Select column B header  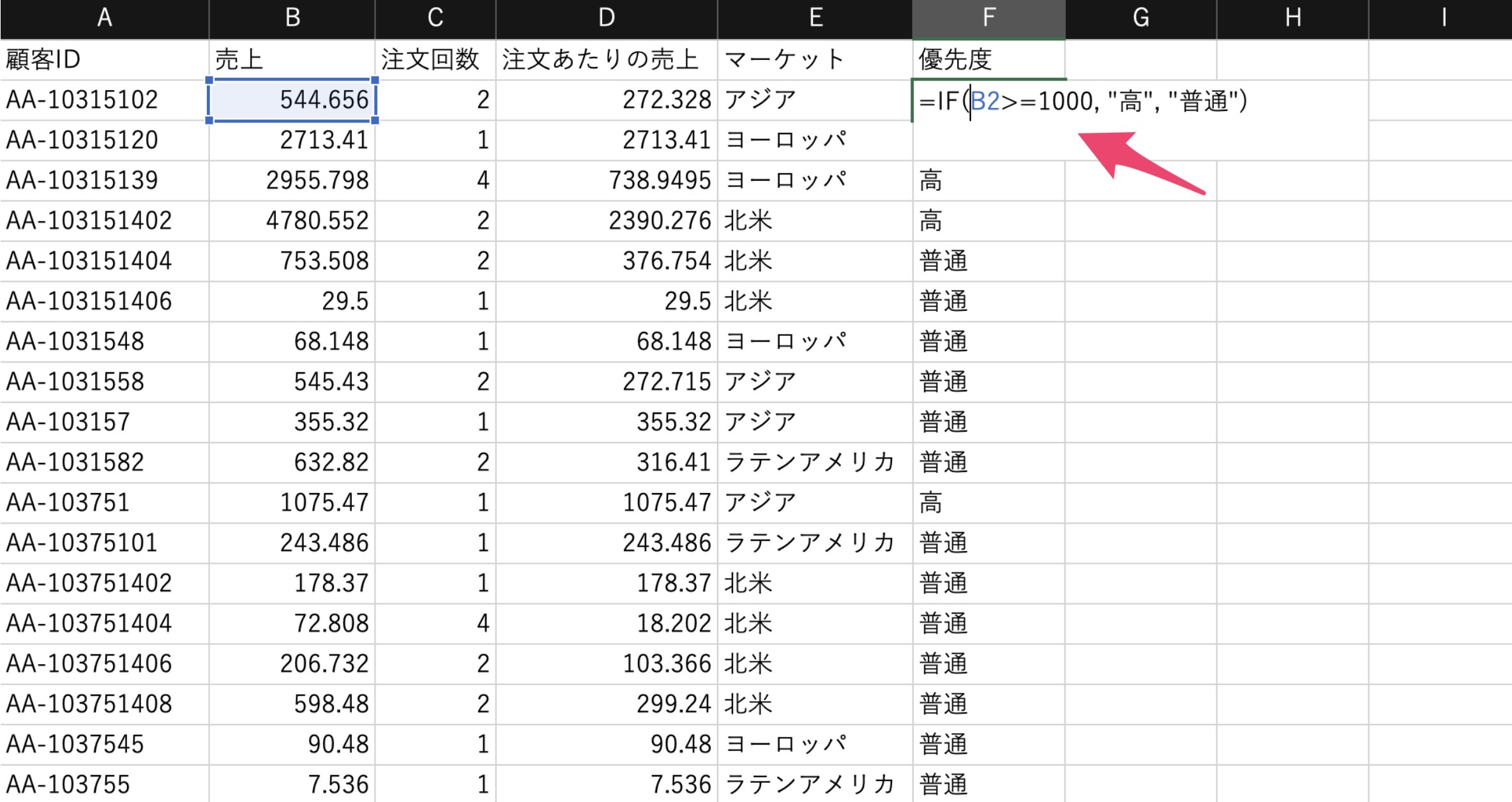pyautogui.click(x=292, y=19)
